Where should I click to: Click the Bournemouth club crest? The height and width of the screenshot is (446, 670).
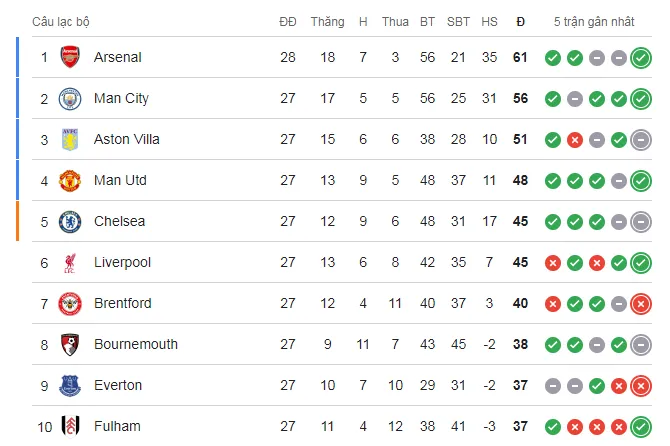click(x=69, y=344)
